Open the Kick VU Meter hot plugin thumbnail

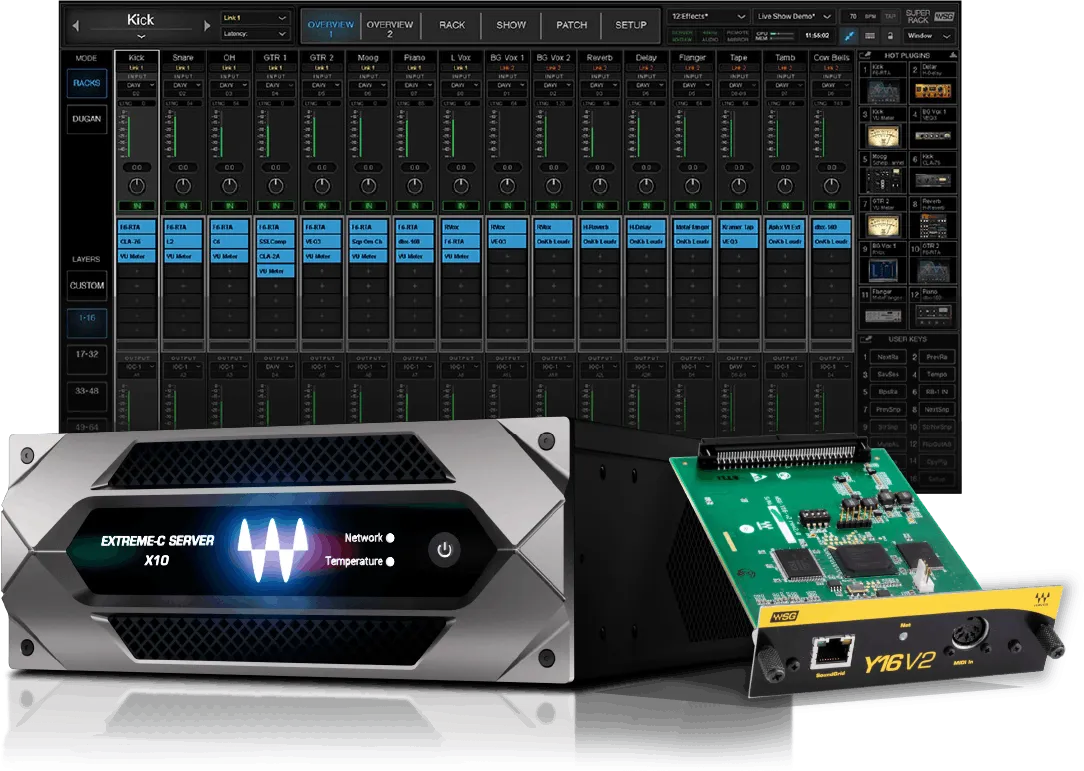click(x=883, y=136)
